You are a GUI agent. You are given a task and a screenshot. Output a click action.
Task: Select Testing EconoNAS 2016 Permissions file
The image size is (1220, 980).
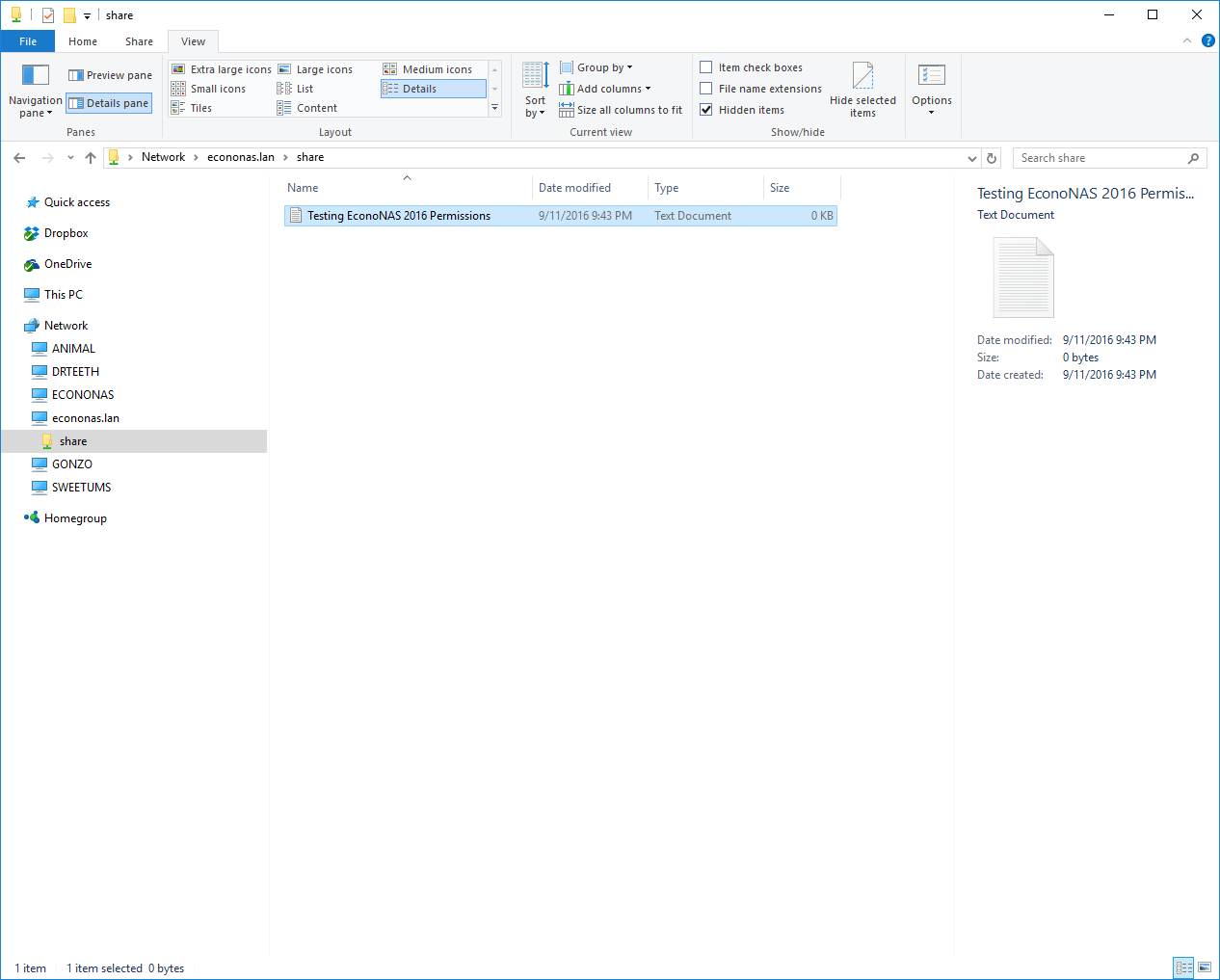561,216
